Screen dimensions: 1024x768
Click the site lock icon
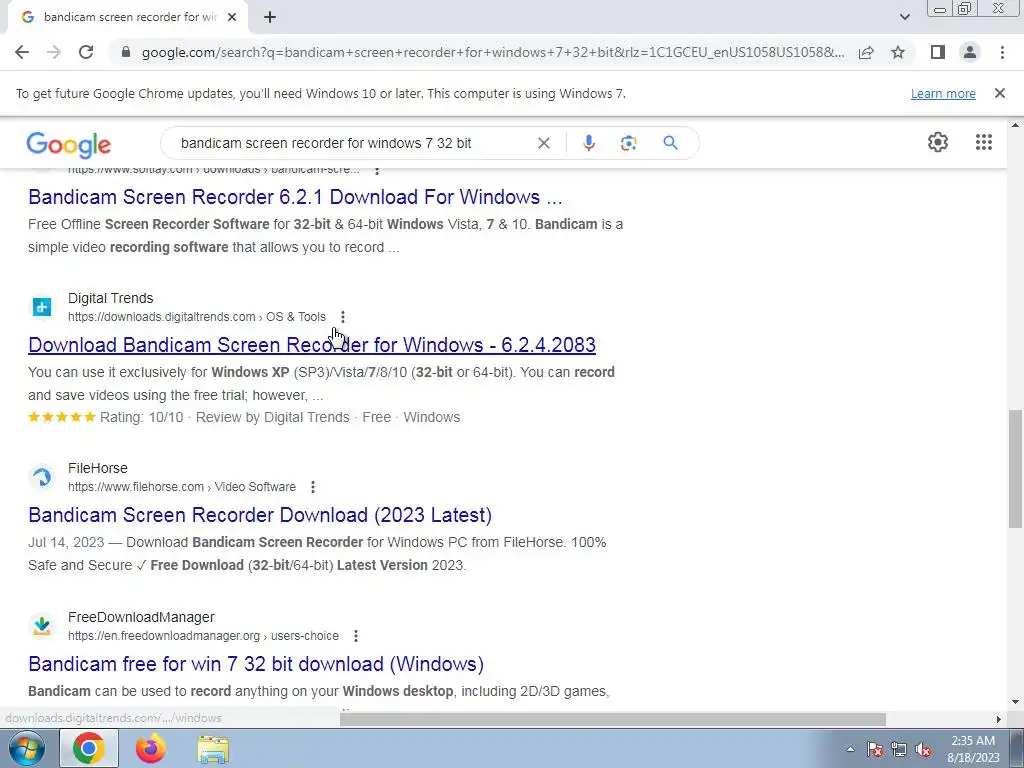(126, 52)
